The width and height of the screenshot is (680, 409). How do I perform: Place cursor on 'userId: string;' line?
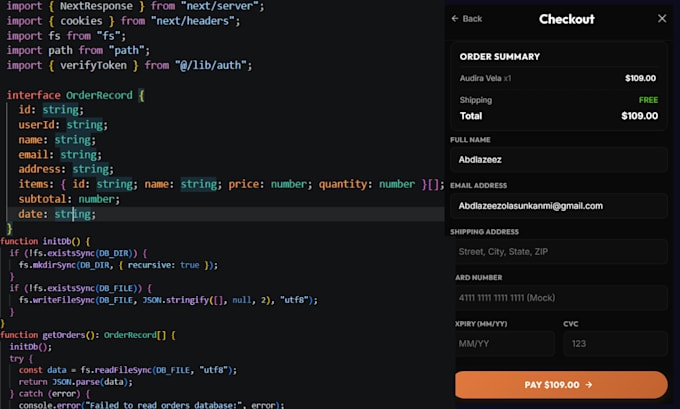pos(63,125)
